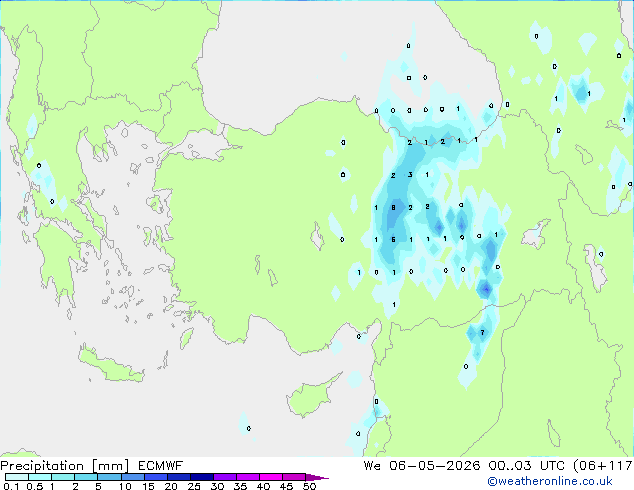634x490 pixels.
Task: Click the legend label '45'
Action: coord(286,486)
